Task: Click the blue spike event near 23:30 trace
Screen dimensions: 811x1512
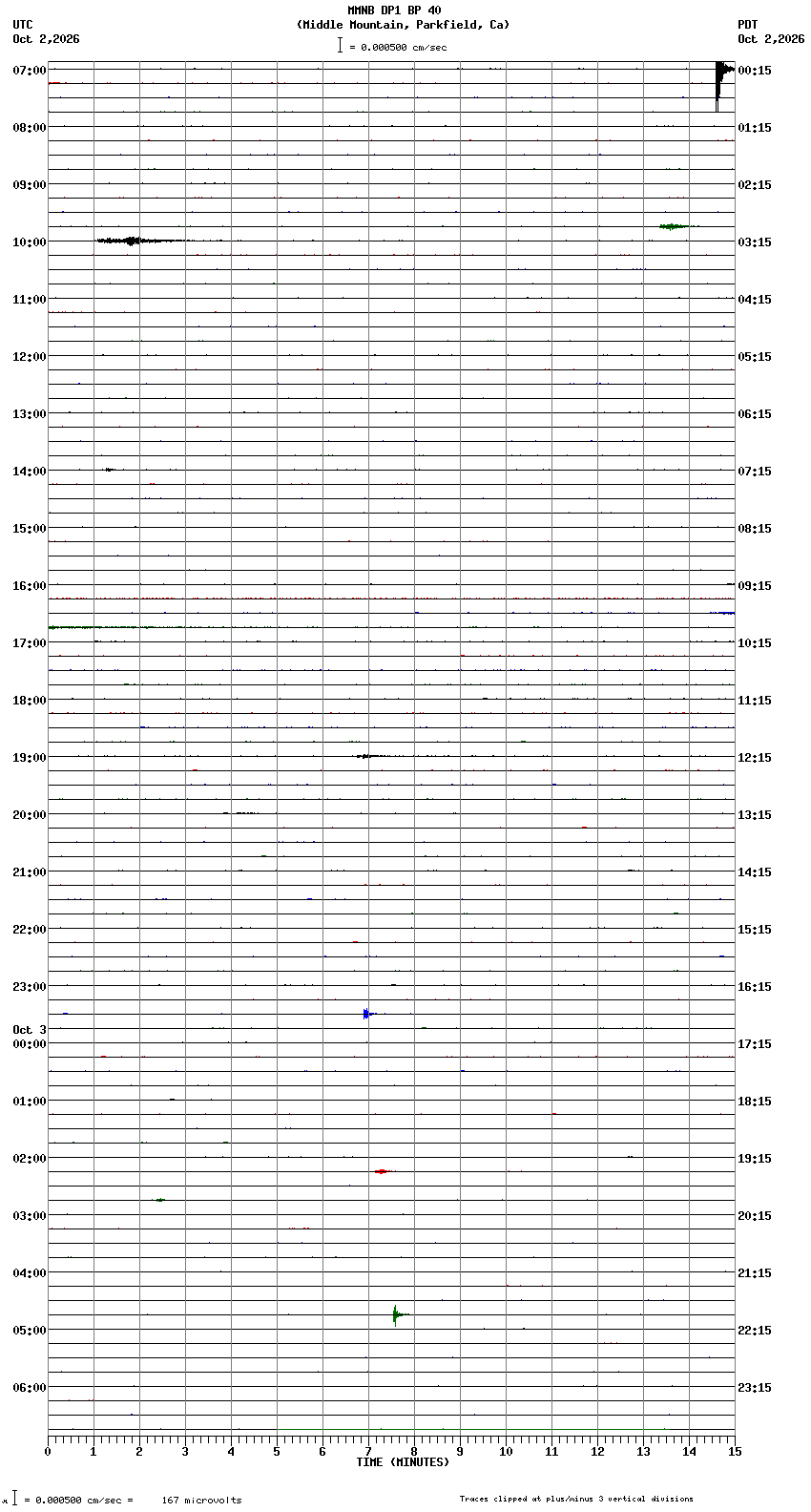Action: [x=366, y=1014]
